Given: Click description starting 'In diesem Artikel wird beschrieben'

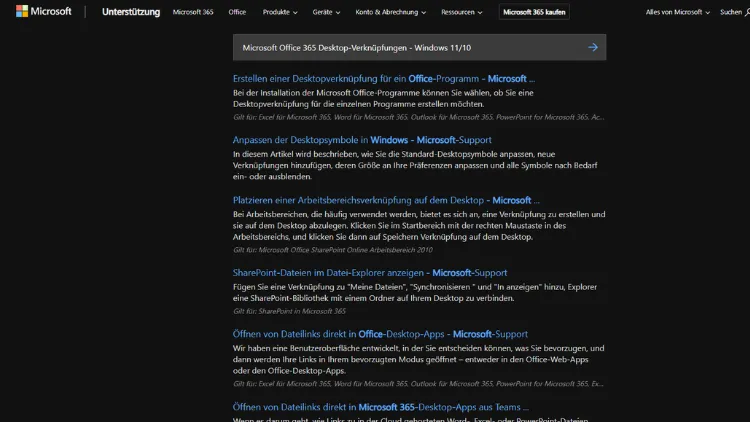Looking at the screenshot, I should point(415,165).
